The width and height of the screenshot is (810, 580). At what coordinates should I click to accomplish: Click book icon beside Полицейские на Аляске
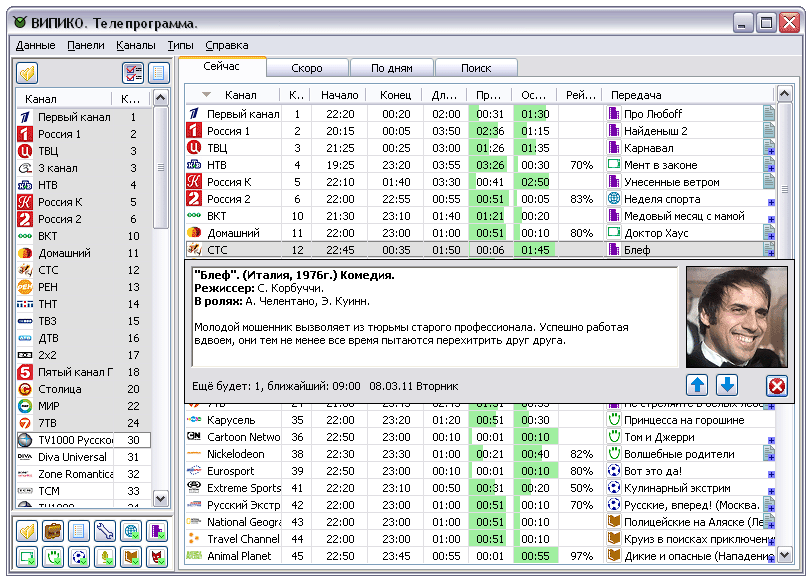coord(614,522)
